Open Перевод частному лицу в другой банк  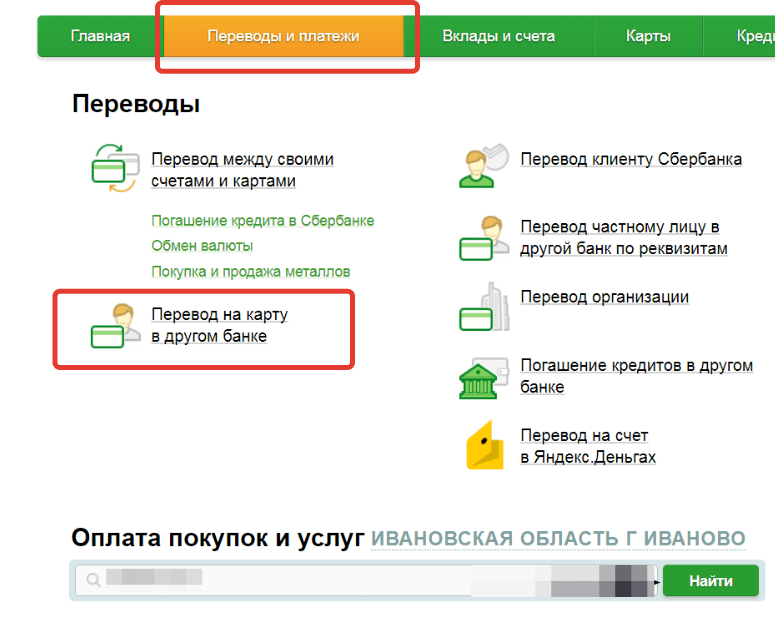pos(624,237)
